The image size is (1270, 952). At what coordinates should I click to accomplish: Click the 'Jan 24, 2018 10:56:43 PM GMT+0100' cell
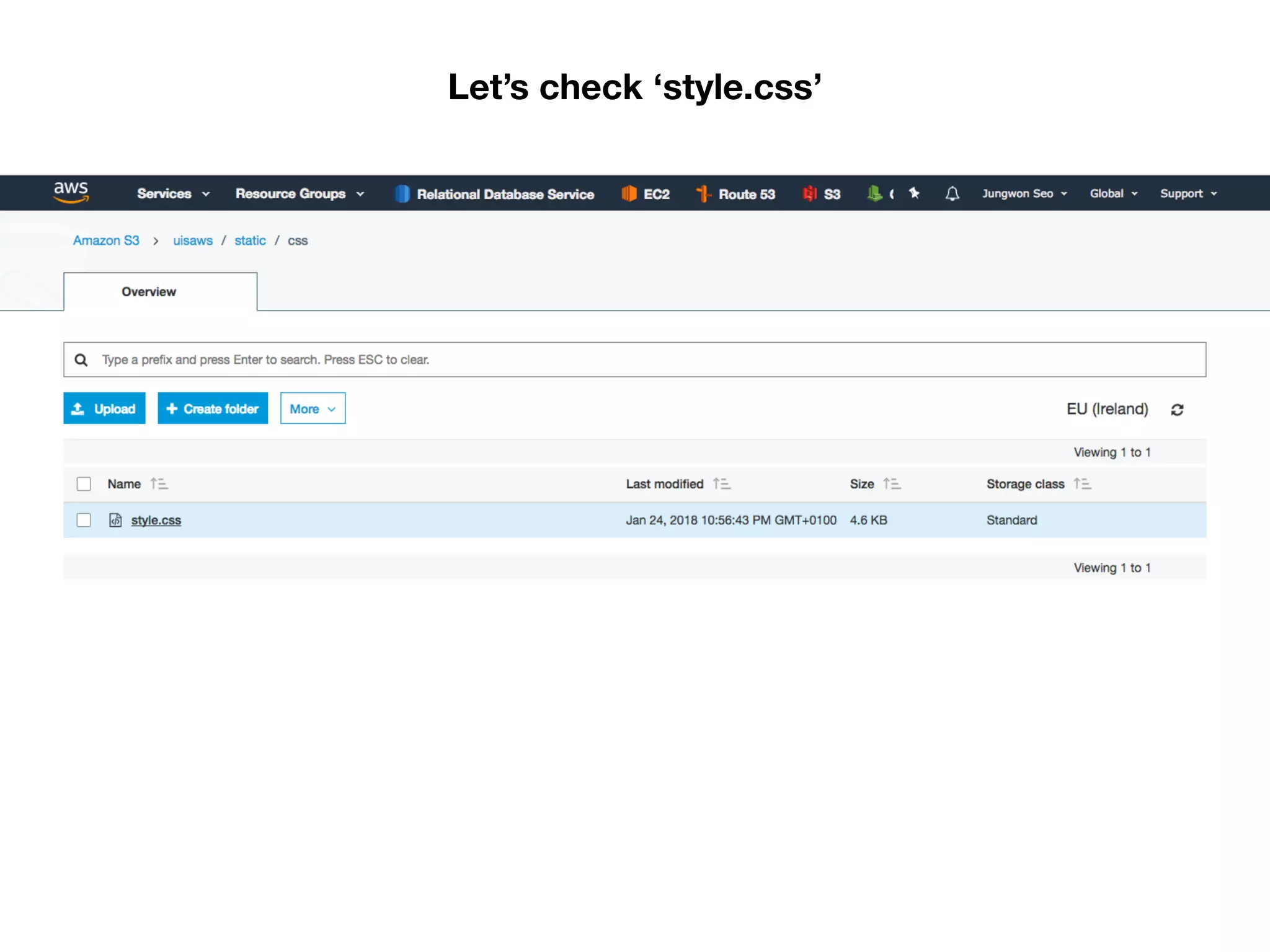point(730,520)
